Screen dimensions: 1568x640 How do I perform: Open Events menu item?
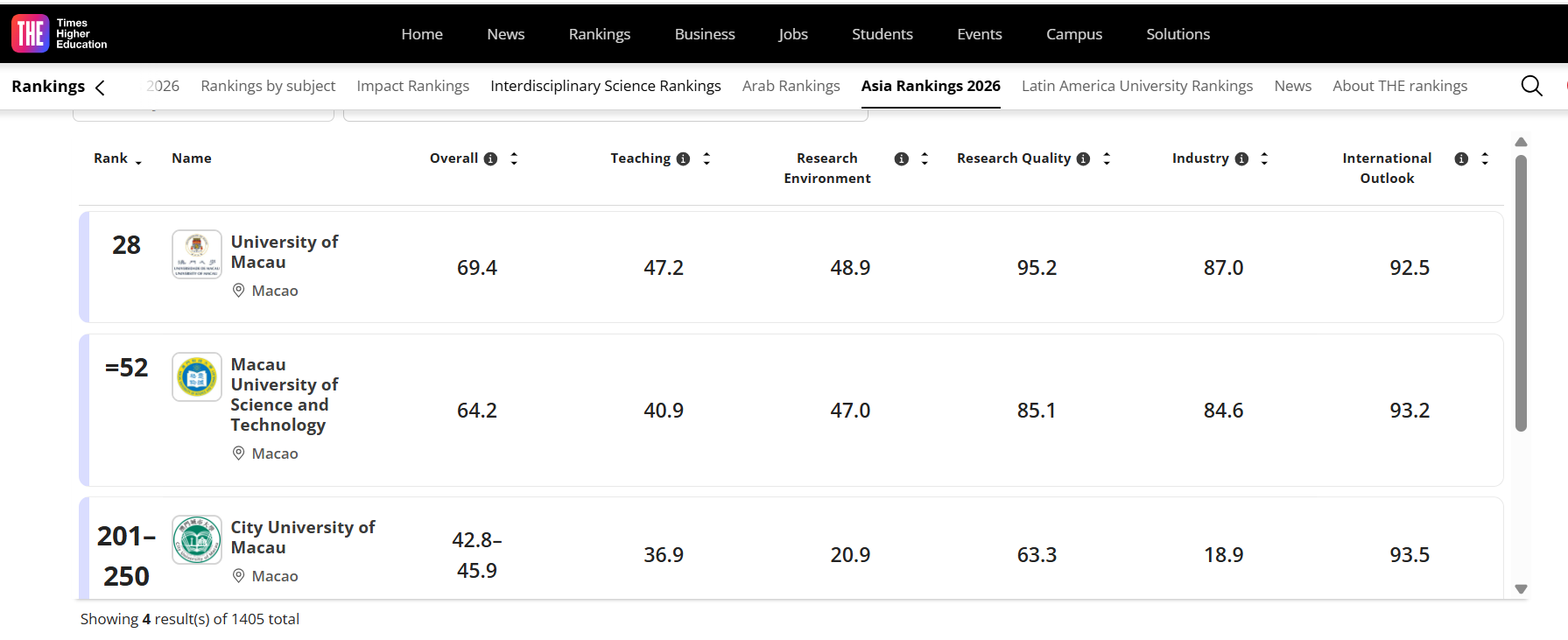pos(980,34)
